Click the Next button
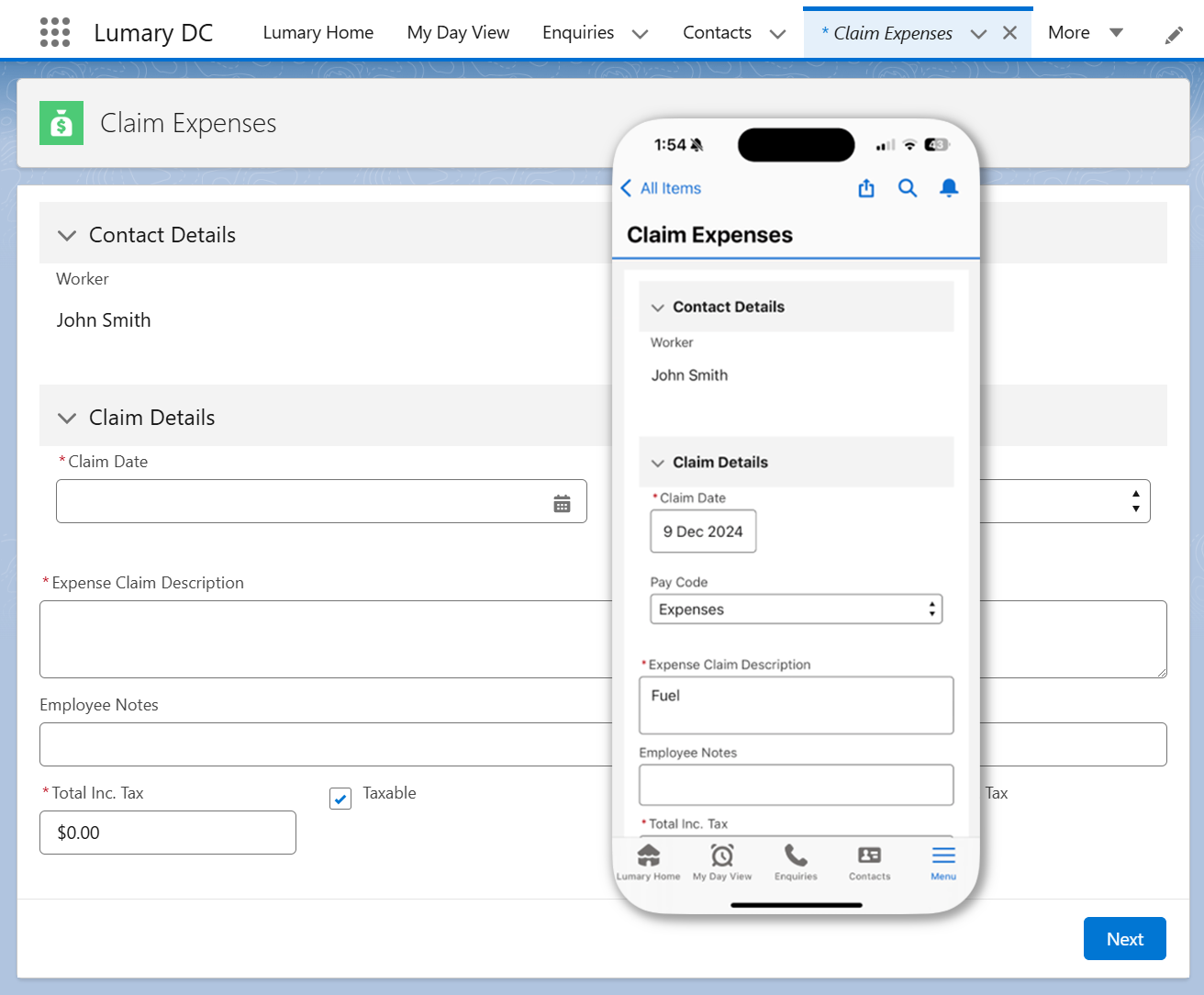This screenshot has height=995, width=1204. 1124,938
